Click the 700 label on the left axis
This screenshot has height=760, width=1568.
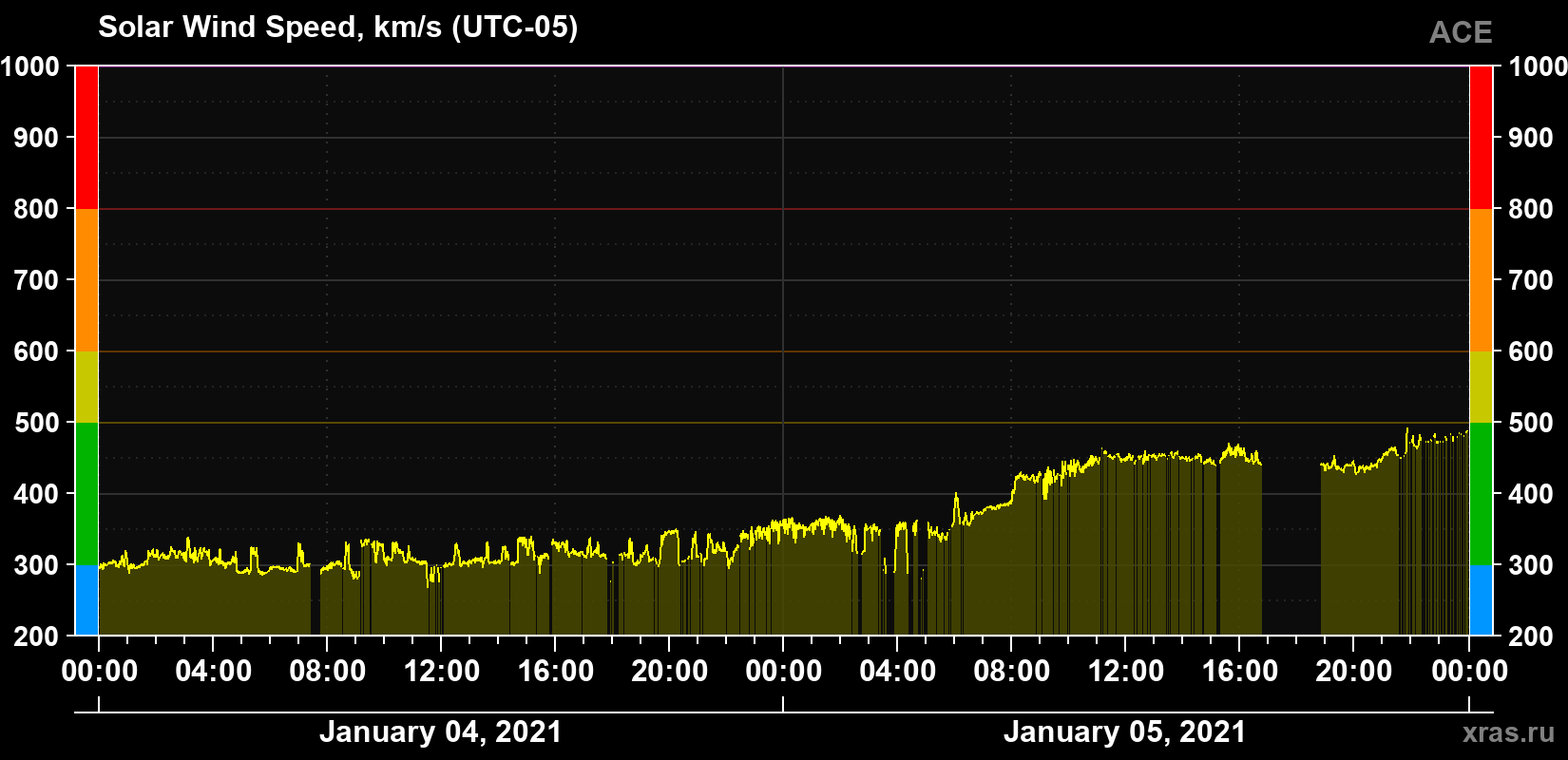click(36, 280)
